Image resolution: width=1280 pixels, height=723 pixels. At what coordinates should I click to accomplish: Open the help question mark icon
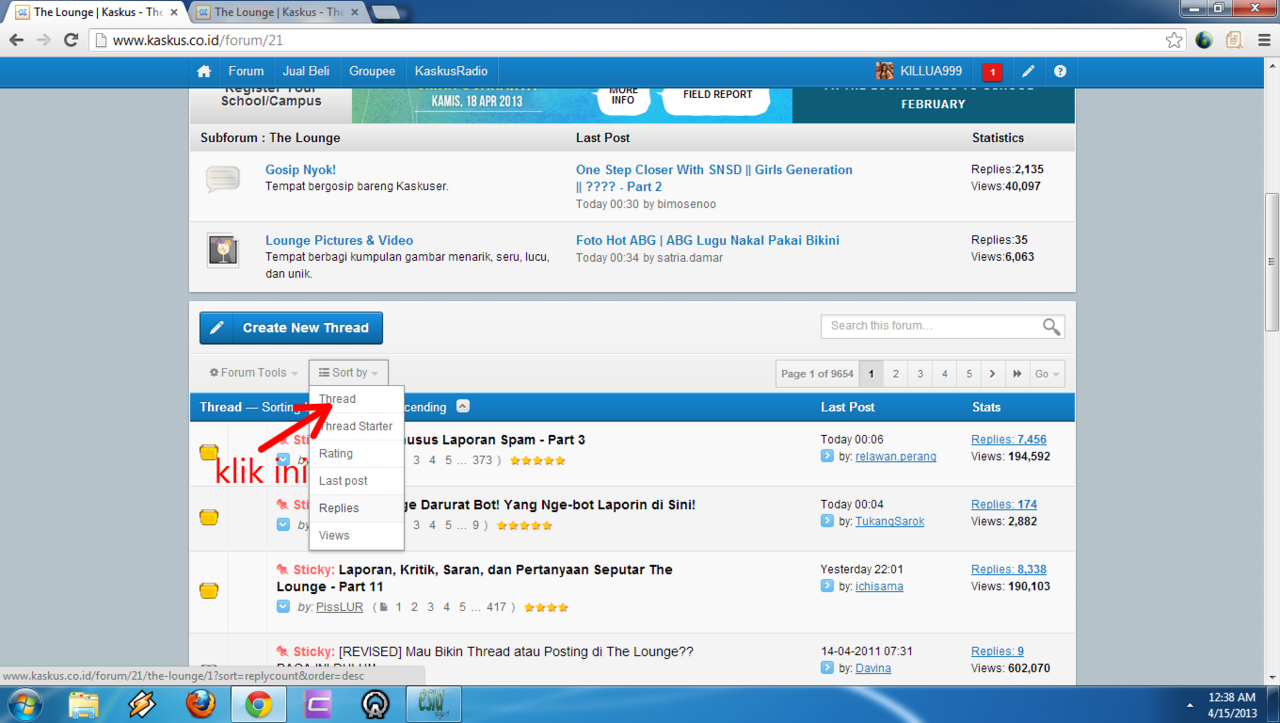tap(1060, 72)
